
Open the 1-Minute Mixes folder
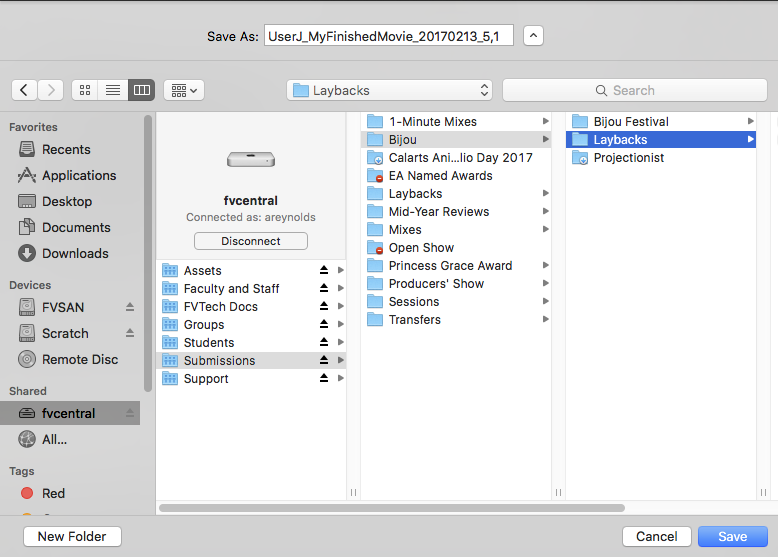[456, 122]
